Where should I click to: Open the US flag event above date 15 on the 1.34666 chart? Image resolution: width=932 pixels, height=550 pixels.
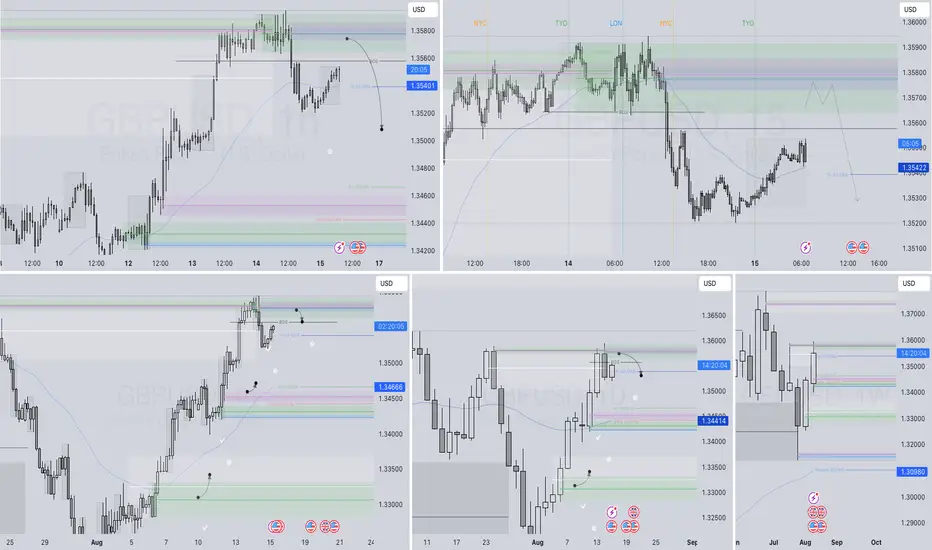pyautogui.click(x=276, y=526)
